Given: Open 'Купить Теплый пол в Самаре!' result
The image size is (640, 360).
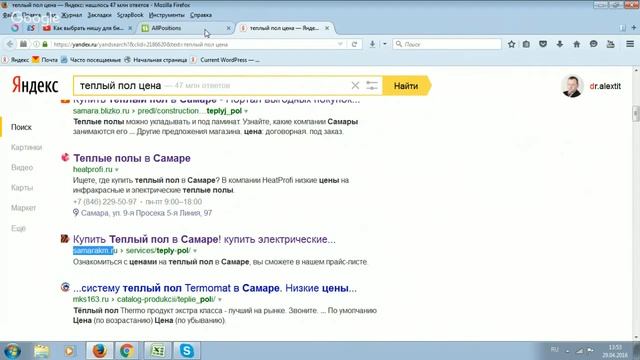Looking at the screenshot, I should coord(204,239).
